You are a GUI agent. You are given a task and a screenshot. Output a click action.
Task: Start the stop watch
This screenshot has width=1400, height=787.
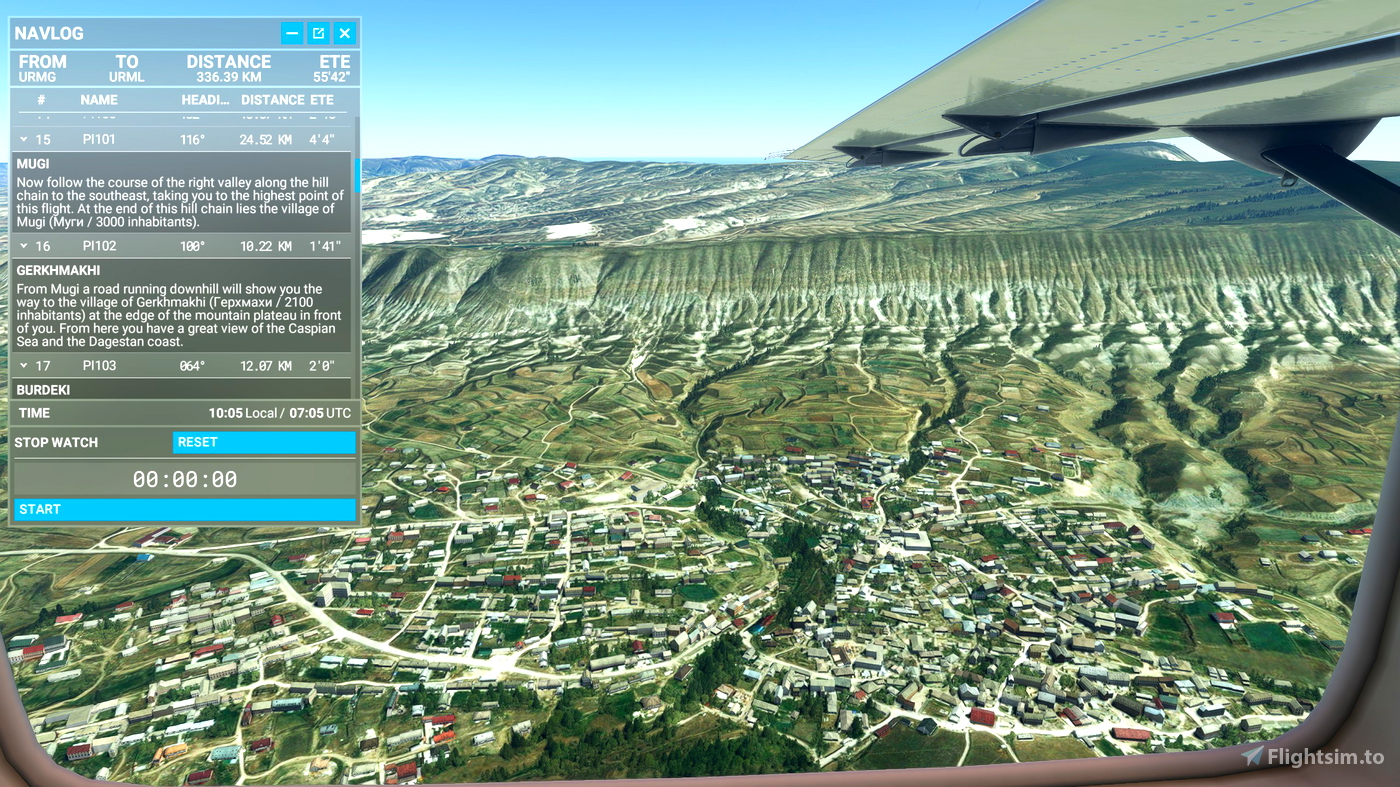click(x=185, y=509)
